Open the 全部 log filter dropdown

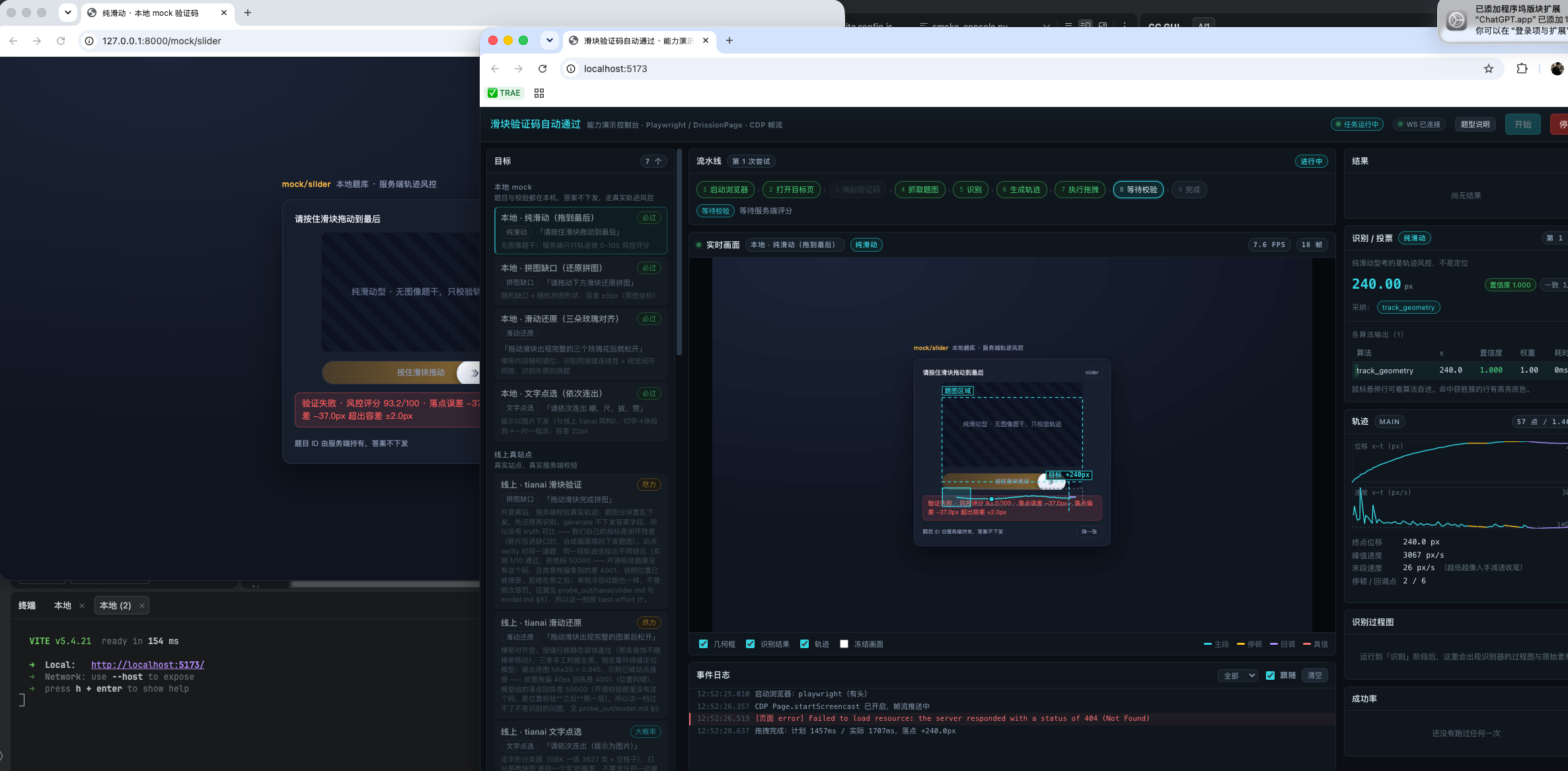1237,675
